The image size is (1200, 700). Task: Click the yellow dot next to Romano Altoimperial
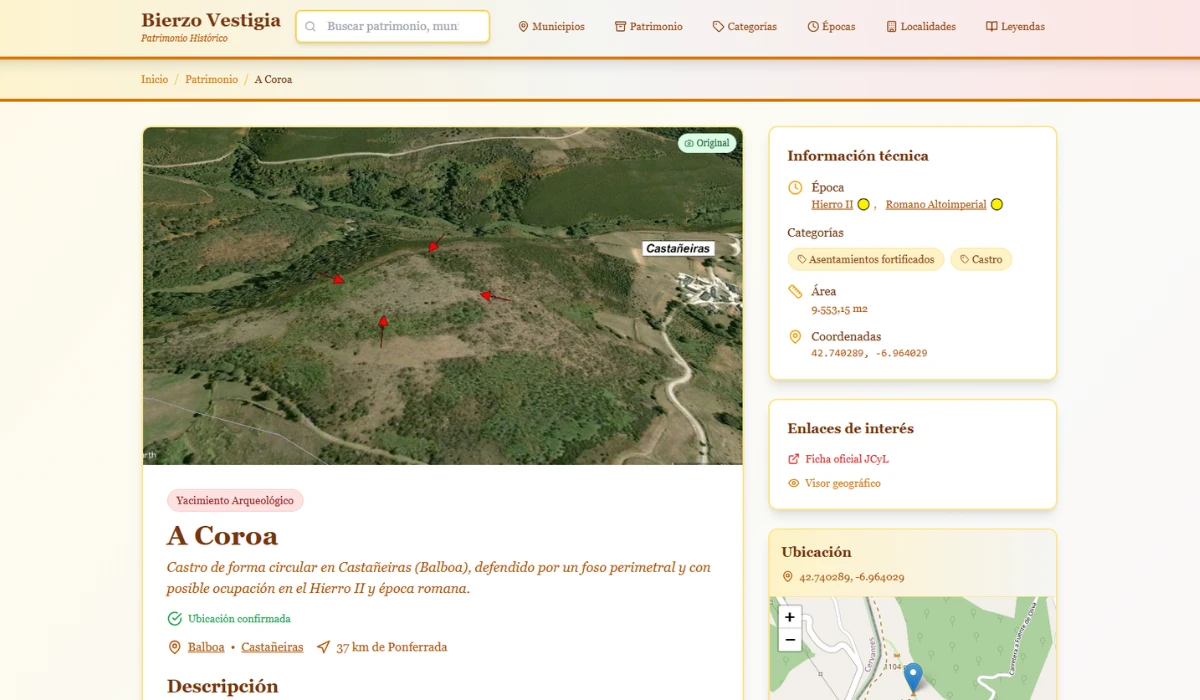click(996, 205)
